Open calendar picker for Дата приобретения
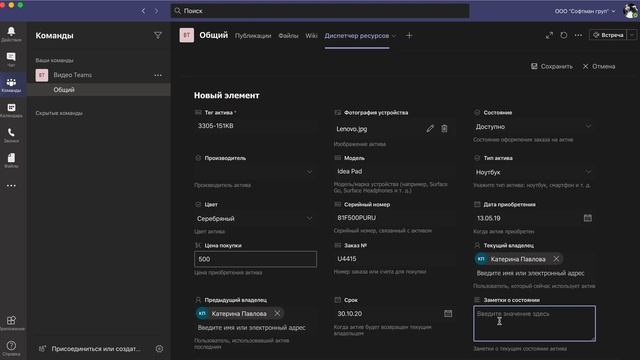This screenshot has width=640, height=360. 588,218
